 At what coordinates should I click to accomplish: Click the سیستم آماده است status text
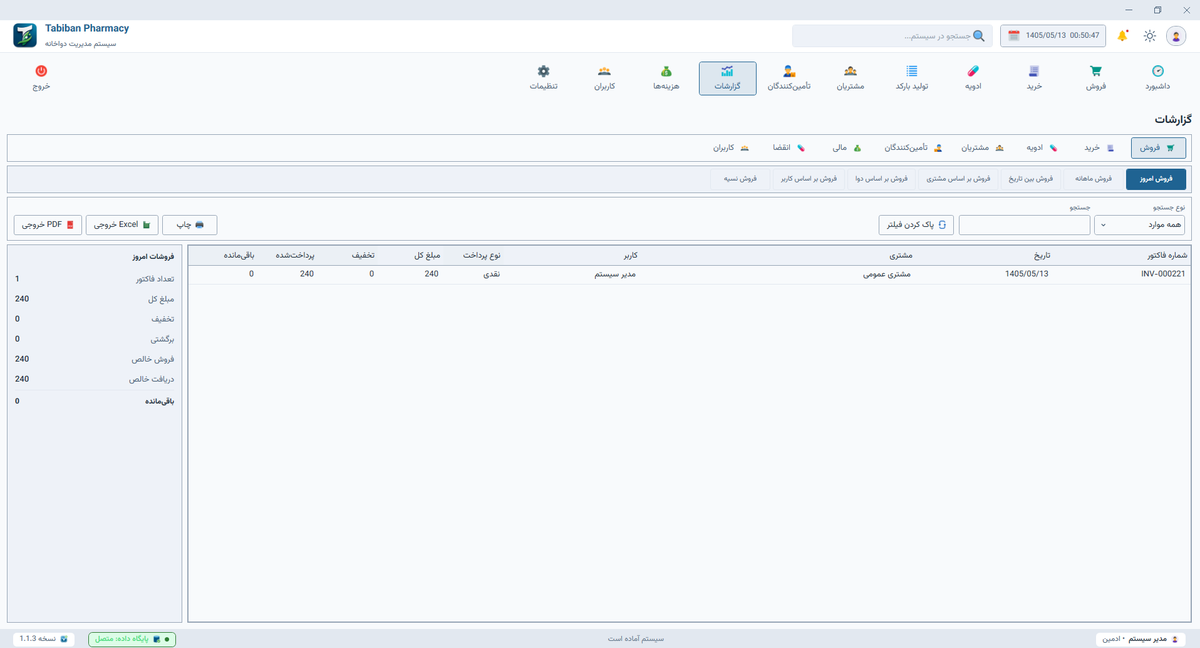coord(636,638)
